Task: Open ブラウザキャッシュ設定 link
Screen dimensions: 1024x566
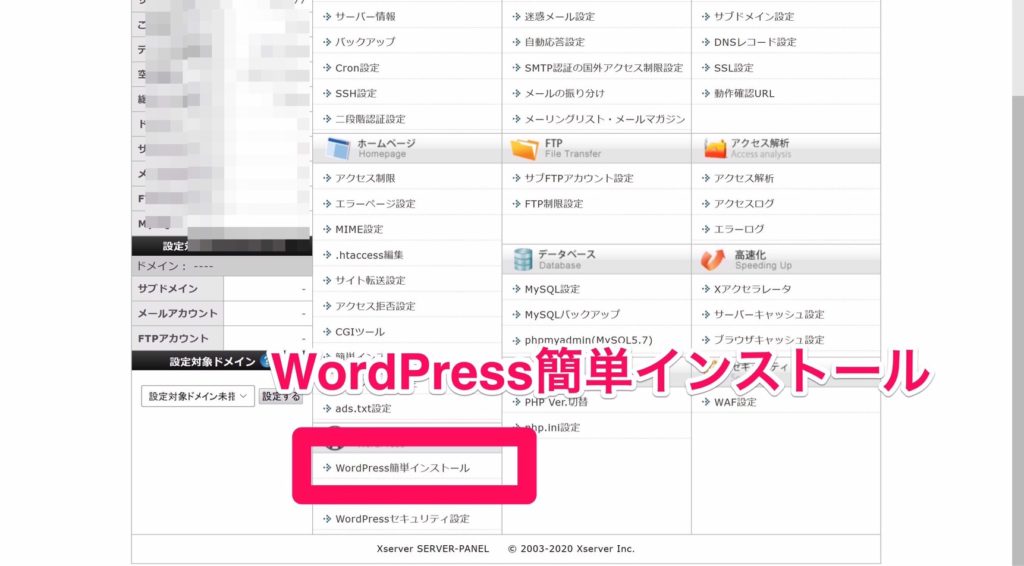Action: click(769, 340)
